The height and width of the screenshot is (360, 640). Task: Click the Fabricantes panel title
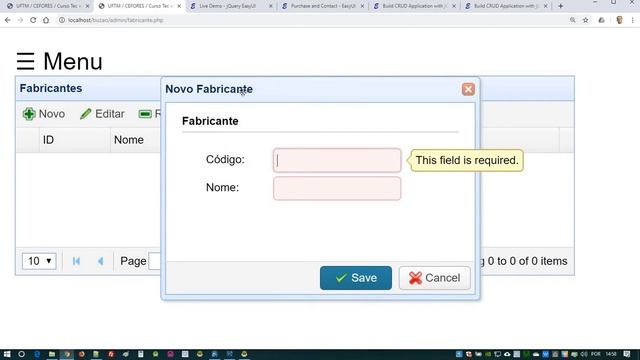click(x=51, y=88)
